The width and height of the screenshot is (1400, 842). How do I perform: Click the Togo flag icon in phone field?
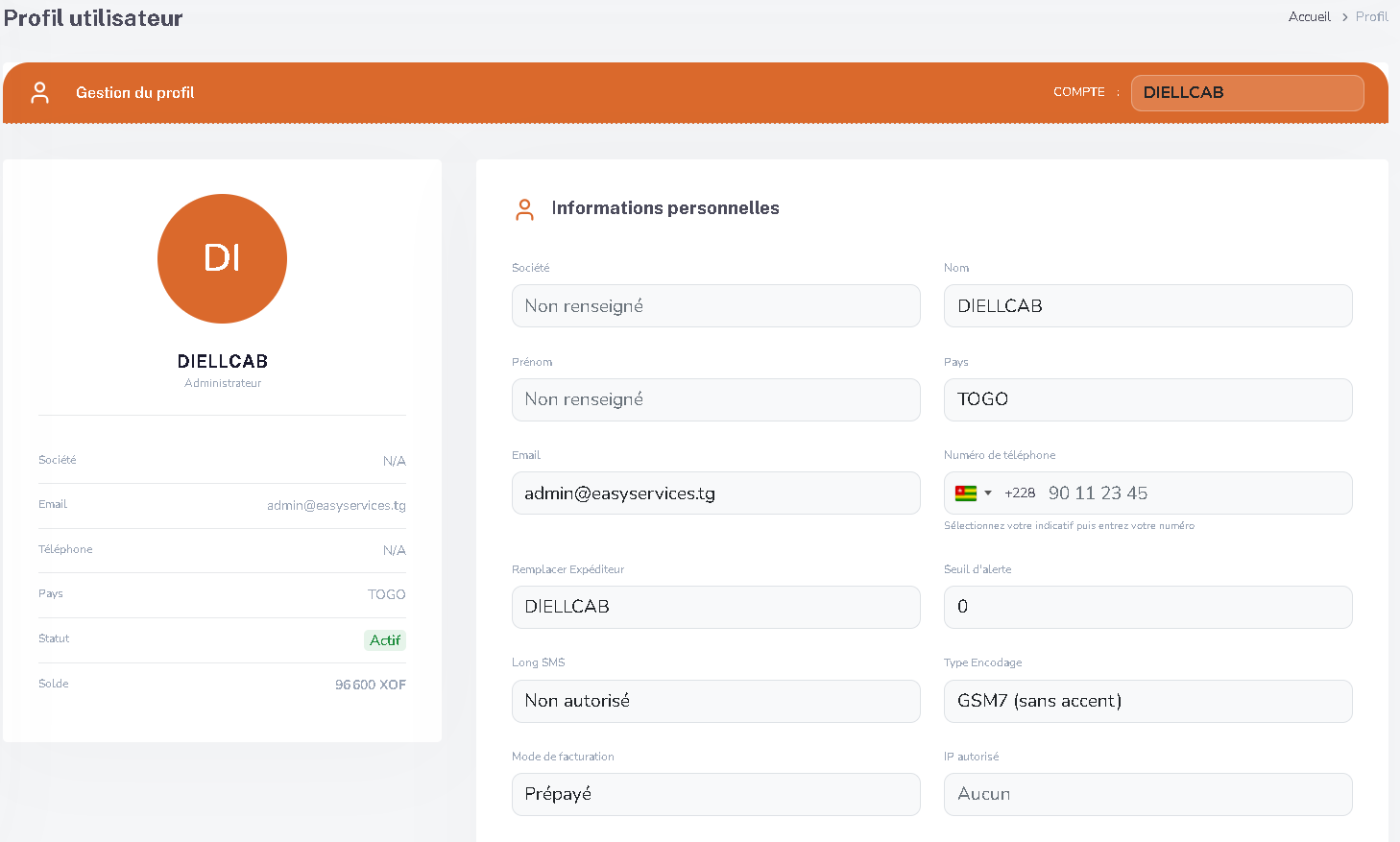[966, 493]
